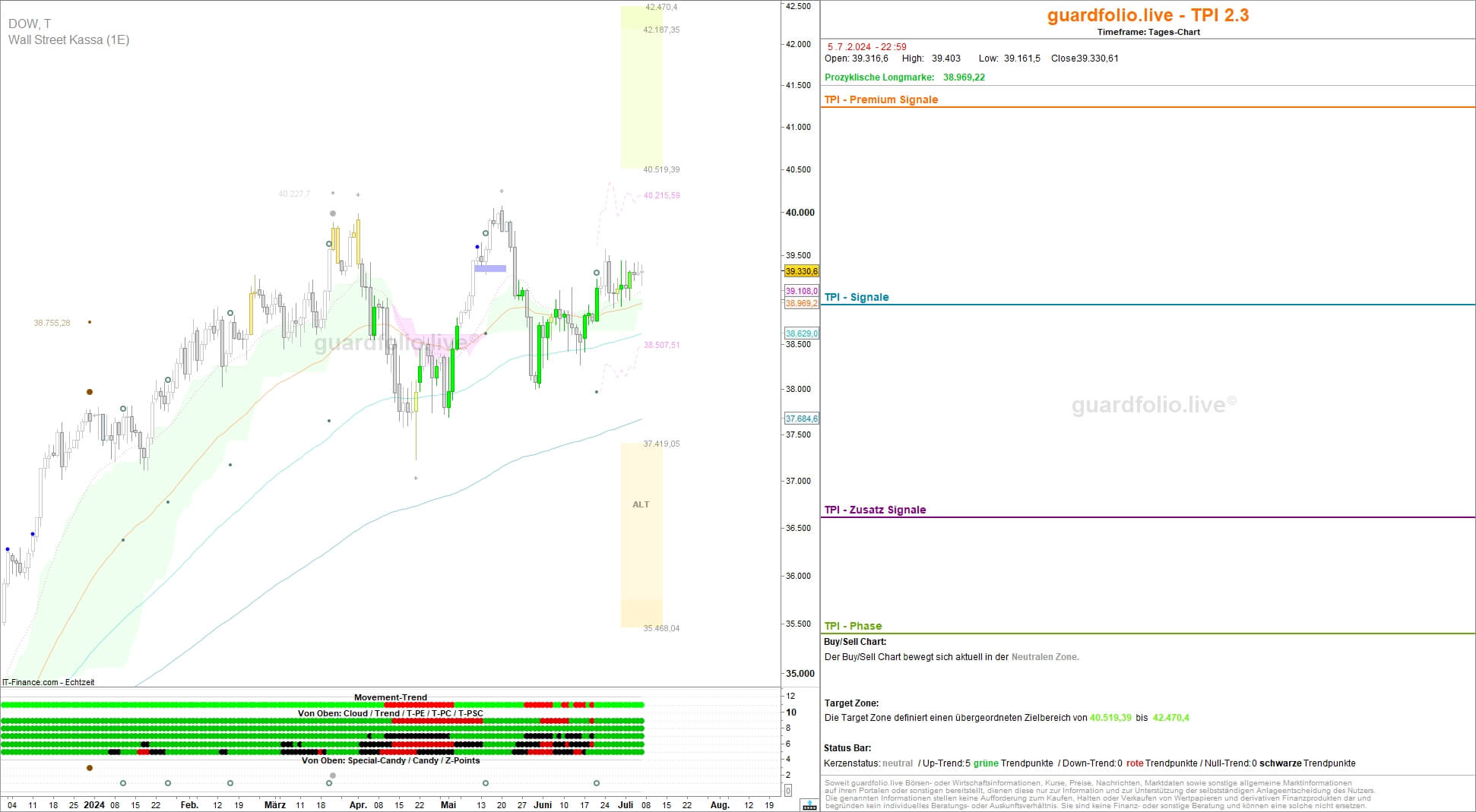This screenshot has width=1476, height=812.
Task: Click the Wall Street Kassa (1E) subtitle
Action: (68, 39)
